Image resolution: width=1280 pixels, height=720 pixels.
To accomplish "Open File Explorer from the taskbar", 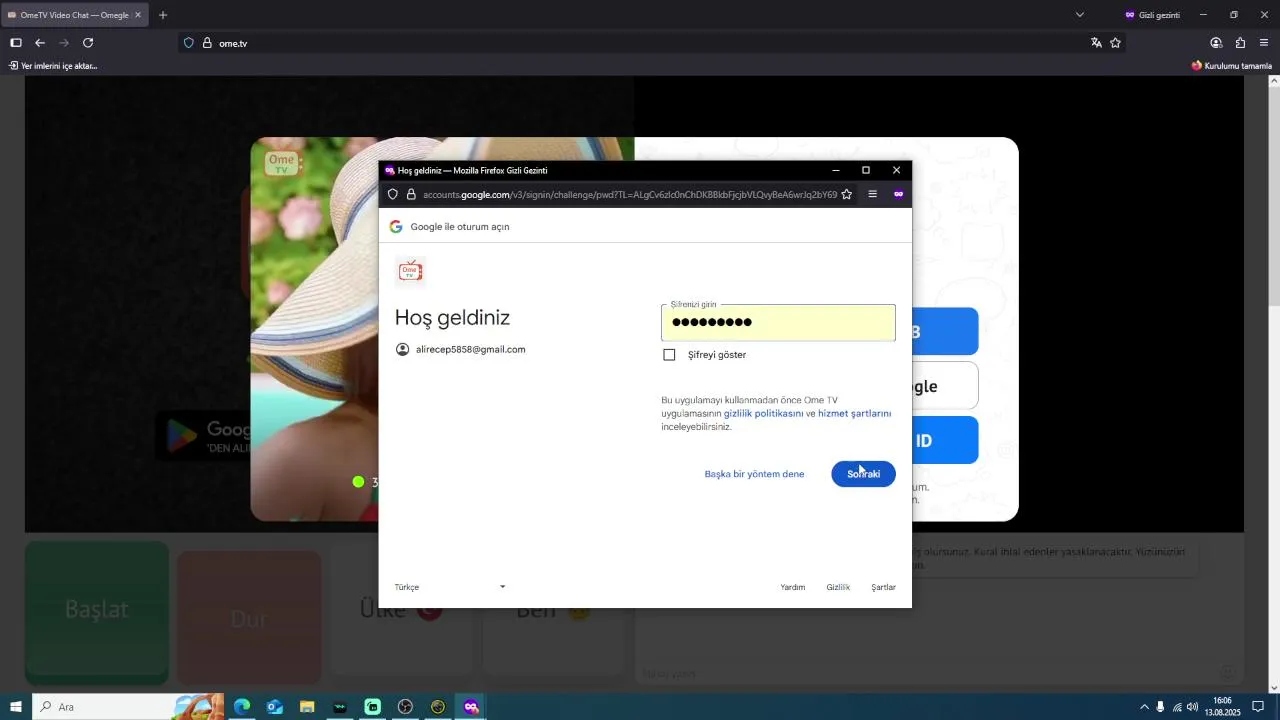I will pyautogui.click(x=308, y=707).
